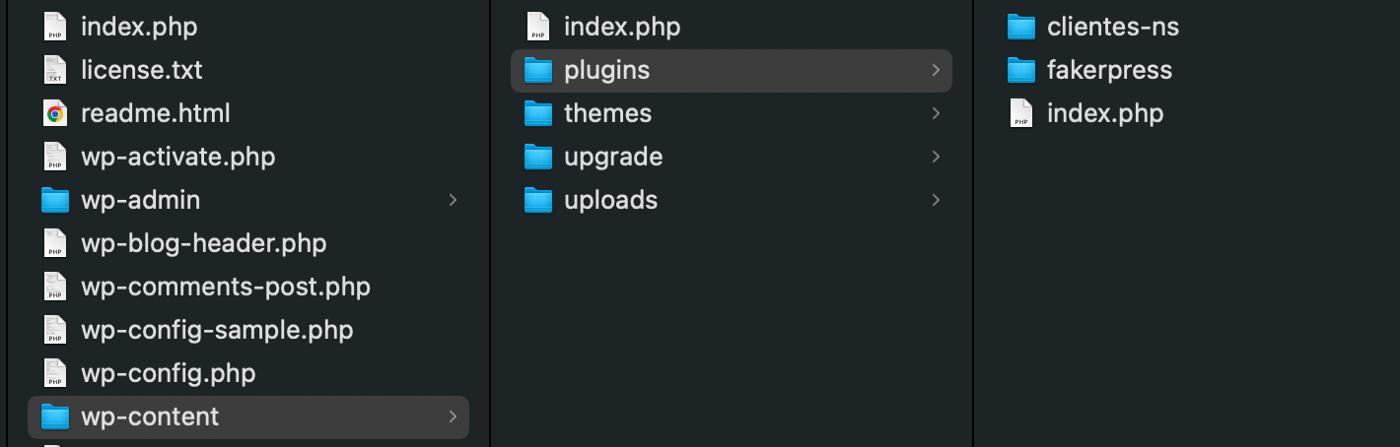
Task: Select wp-activate.php in the first column
Action: pos(178,157)
